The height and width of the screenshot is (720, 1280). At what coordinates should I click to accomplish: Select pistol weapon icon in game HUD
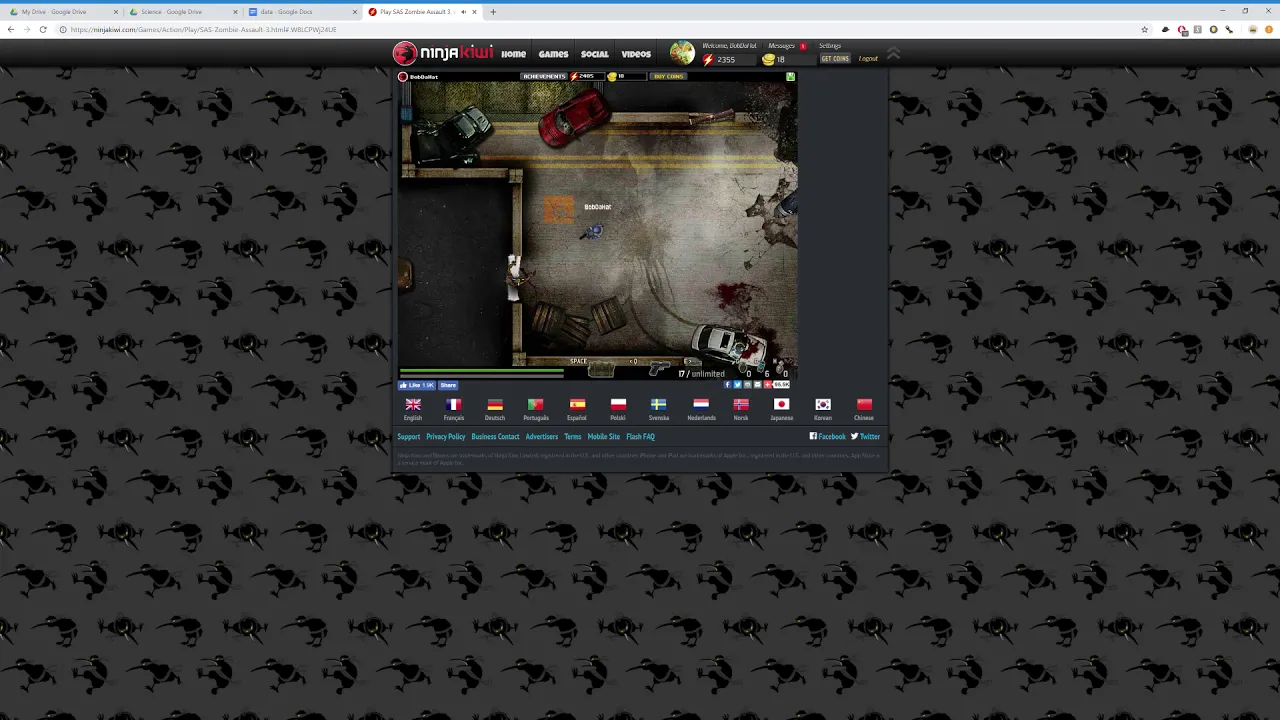659,369
